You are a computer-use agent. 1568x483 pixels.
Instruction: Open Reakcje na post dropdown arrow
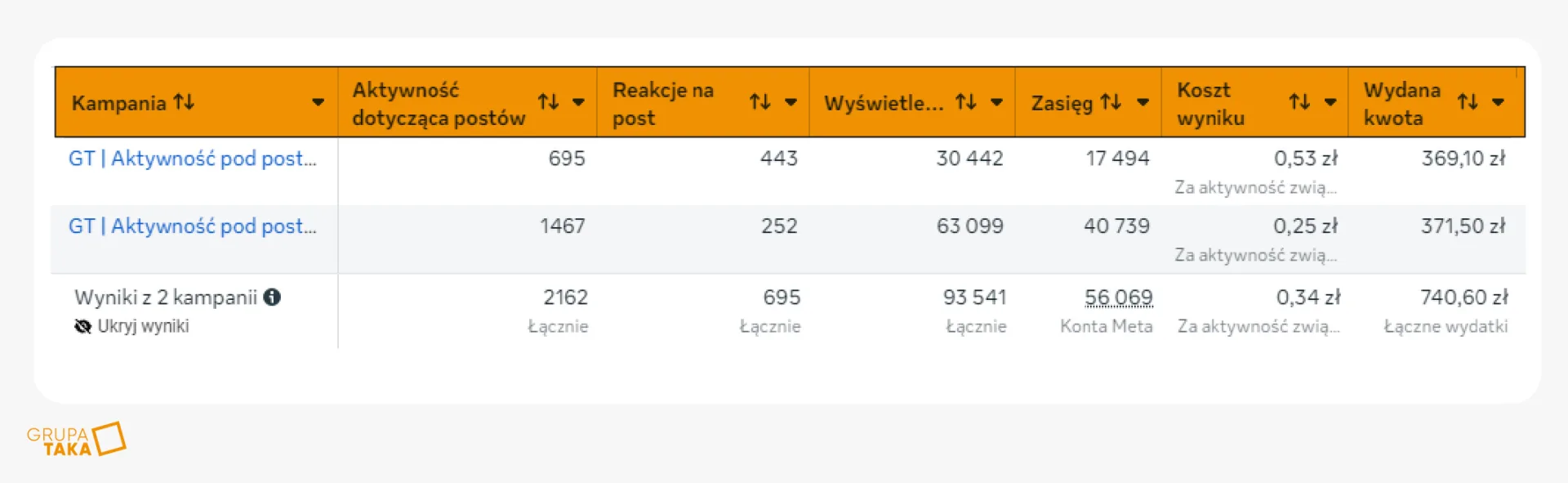791,102
